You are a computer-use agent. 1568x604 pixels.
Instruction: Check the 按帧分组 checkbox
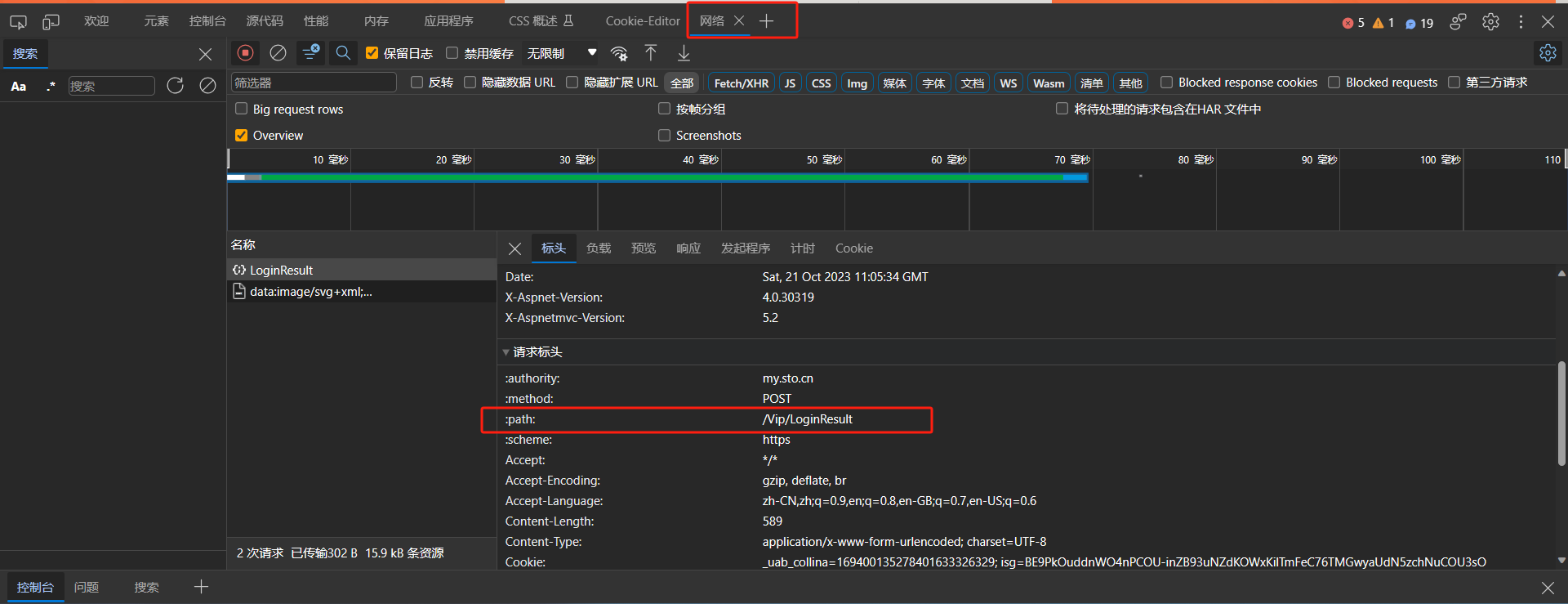[664, 109]
